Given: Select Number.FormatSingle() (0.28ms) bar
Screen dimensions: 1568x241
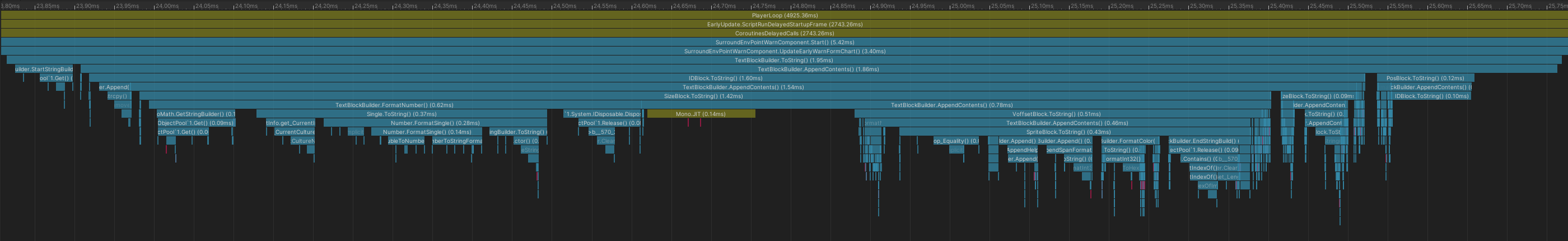Looking at the screenshot, I should point(435,123).
